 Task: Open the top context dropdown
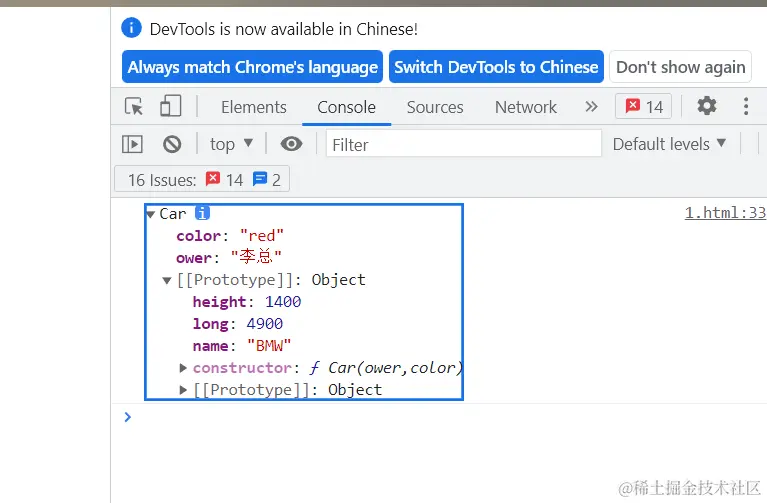click(x=231, y=144)
